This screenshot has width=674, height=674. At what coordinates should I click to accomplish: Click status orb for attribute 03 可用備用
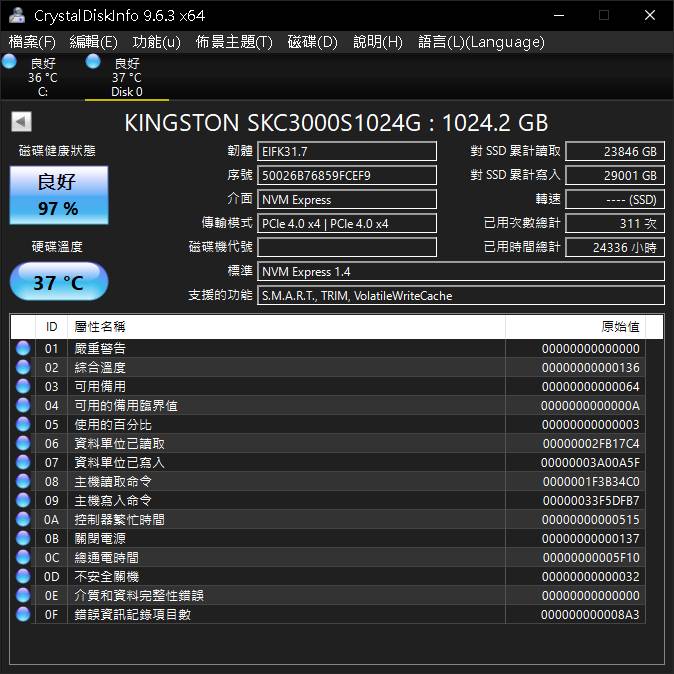coord(23,386)
